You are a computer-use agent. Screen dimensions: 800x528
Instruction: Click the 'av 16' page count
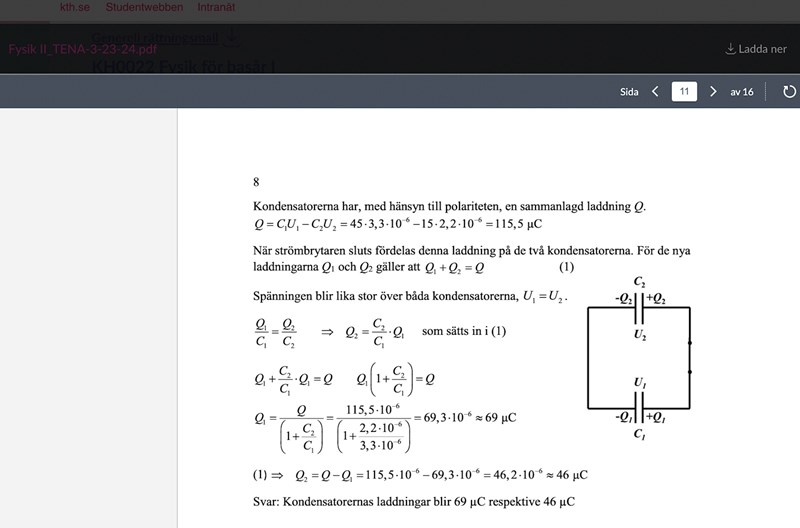[x=741, y=91]
